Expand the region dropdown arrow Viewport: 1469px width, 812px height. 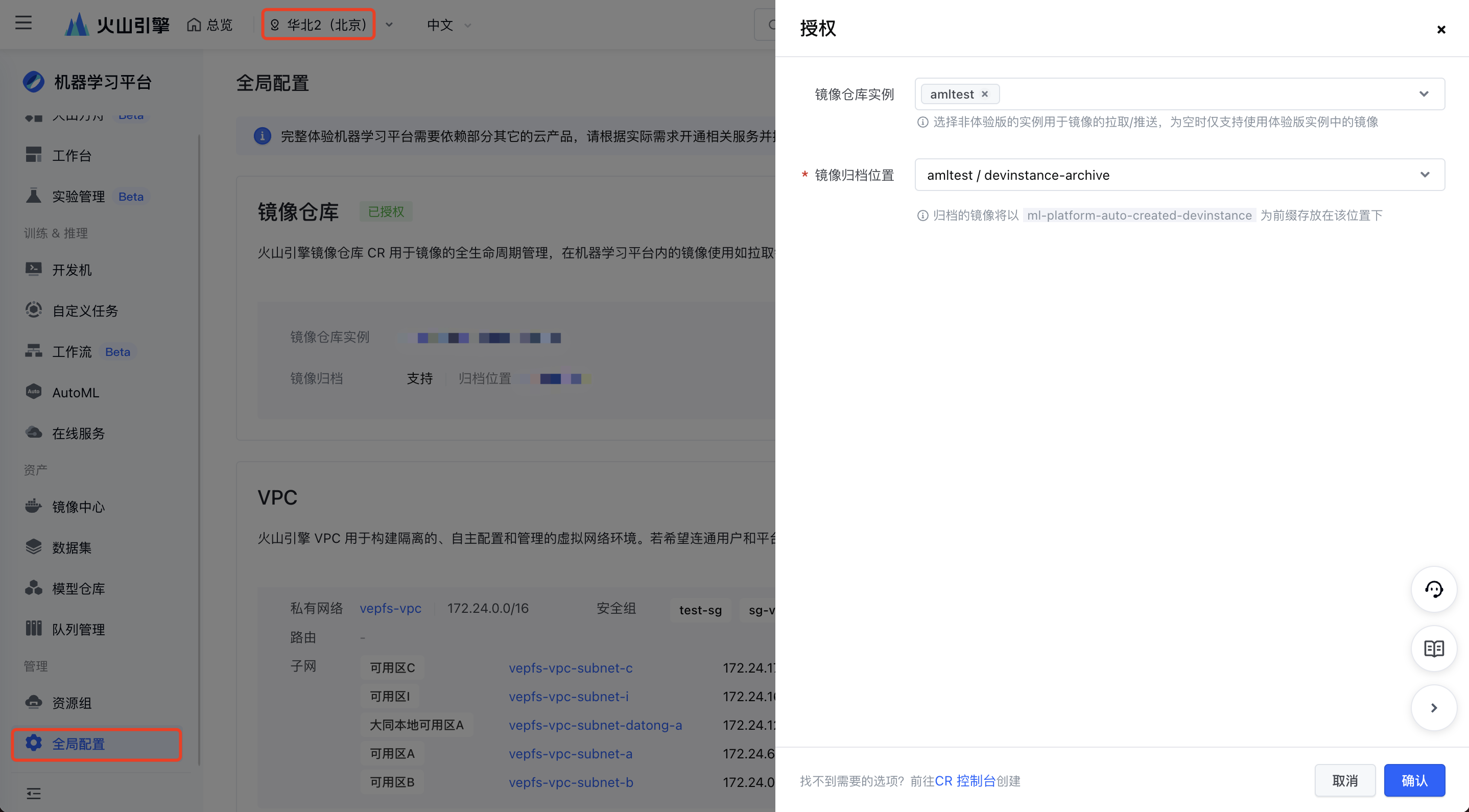[389, 25]
